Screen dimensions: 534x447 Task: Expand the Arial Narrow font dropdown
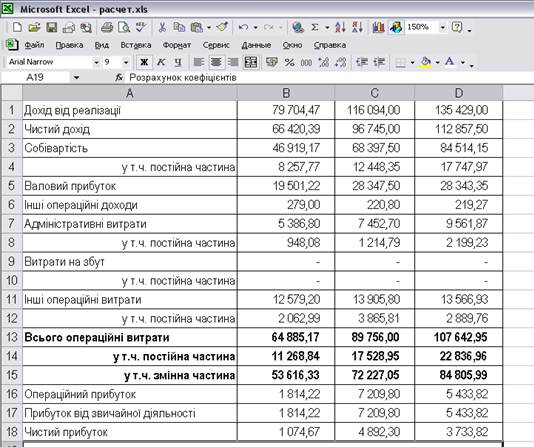[96, 62]
